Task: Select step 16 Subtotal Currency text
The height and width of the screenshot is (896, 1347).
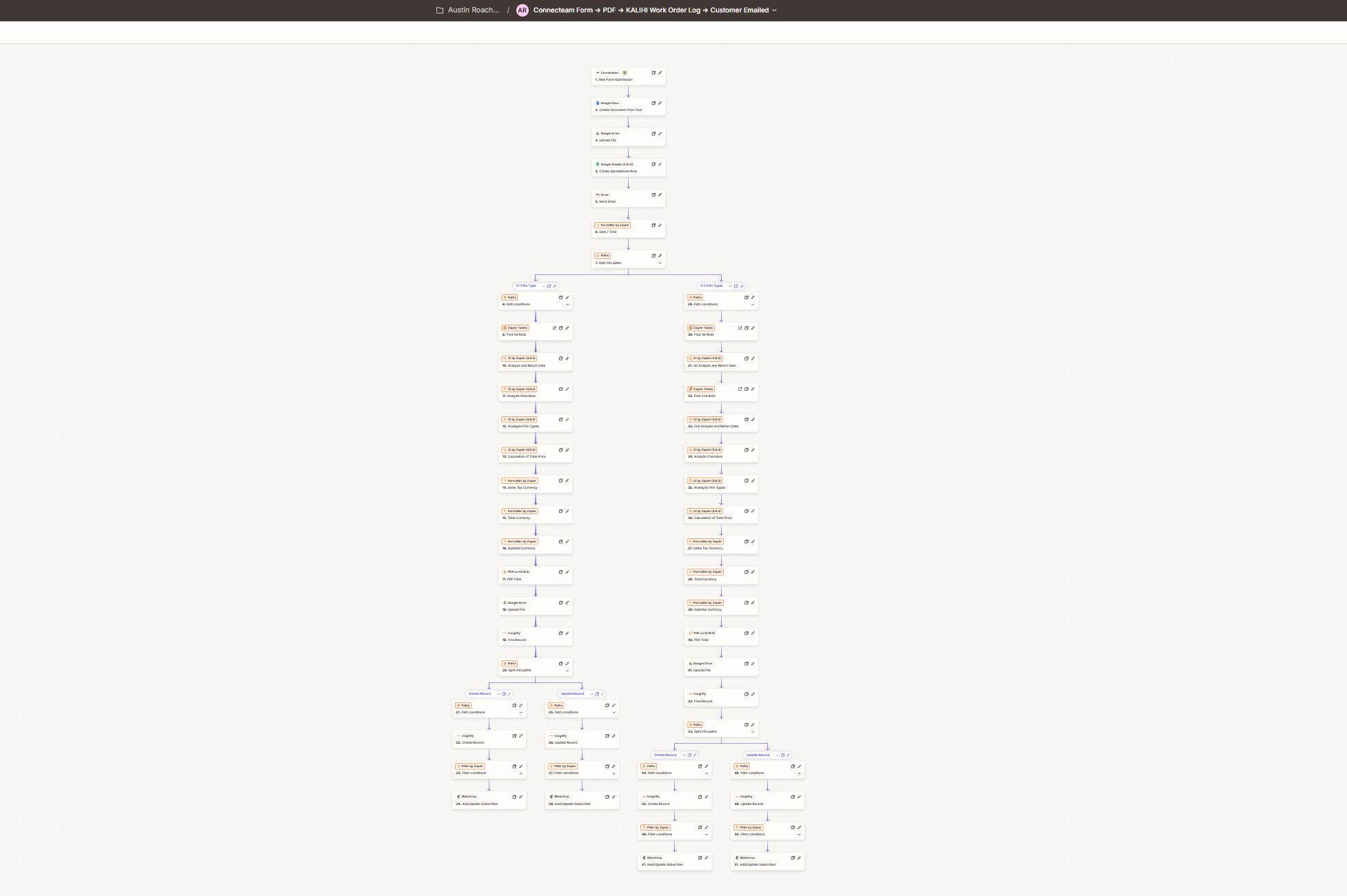Action: tap(518, 549)
